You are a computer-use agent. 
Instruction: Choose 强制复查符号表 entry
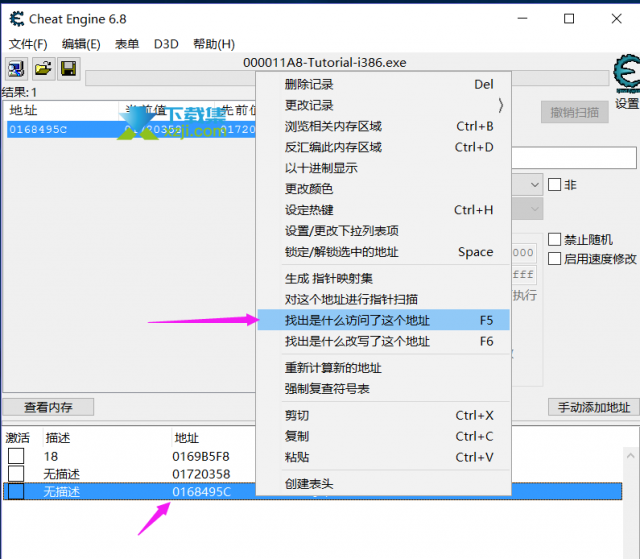(x=384, y=389)
